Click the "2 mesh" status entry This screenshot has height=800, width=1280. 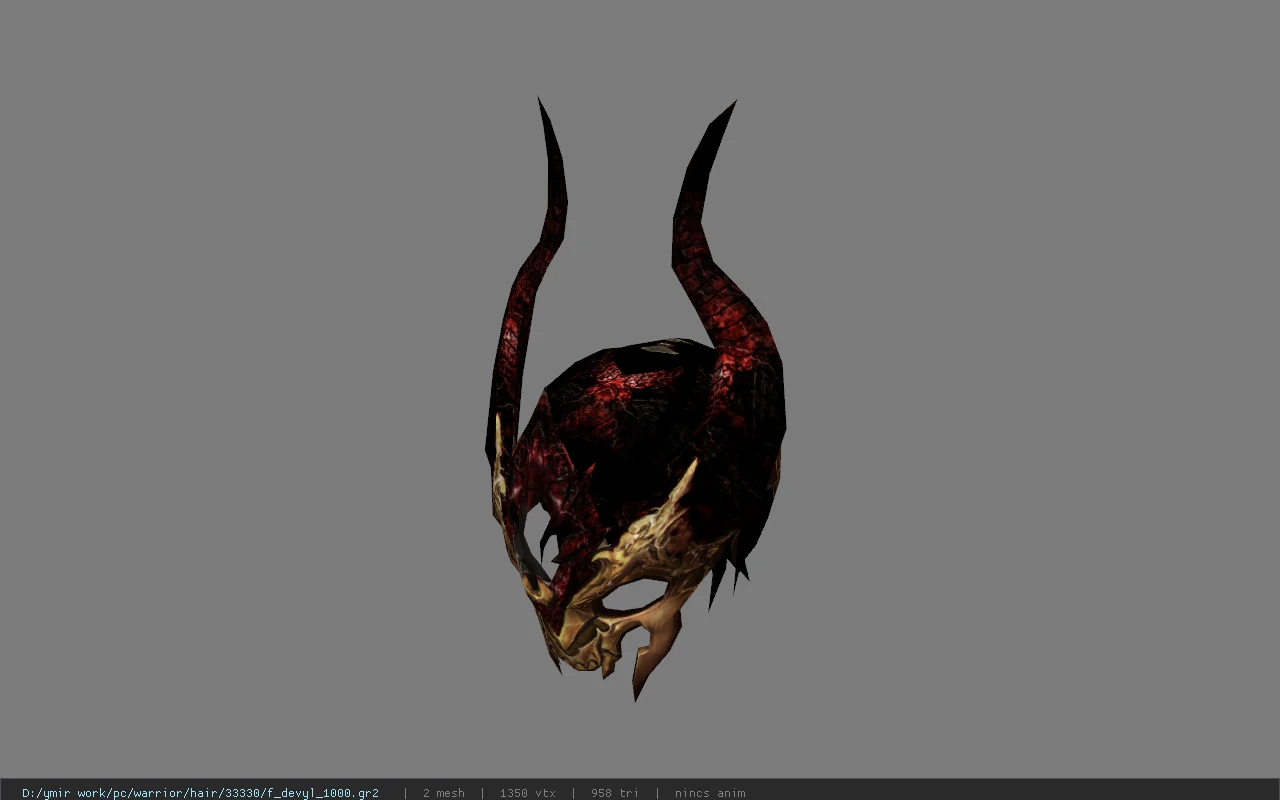pos(443,793)
